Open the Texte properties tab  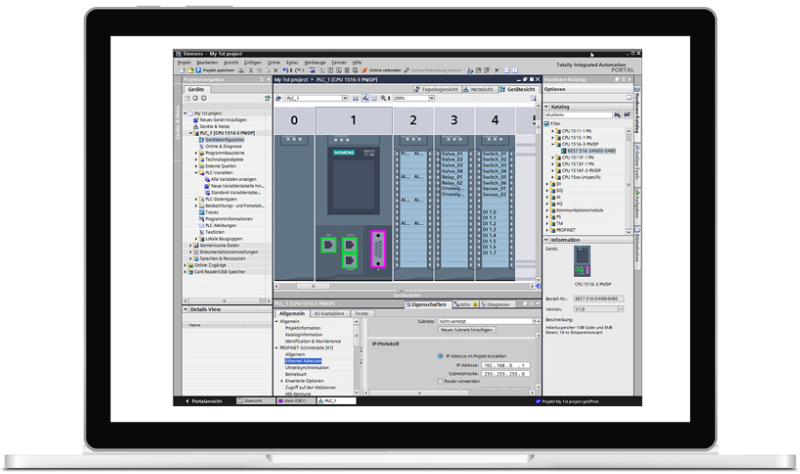tap(361, 313)
